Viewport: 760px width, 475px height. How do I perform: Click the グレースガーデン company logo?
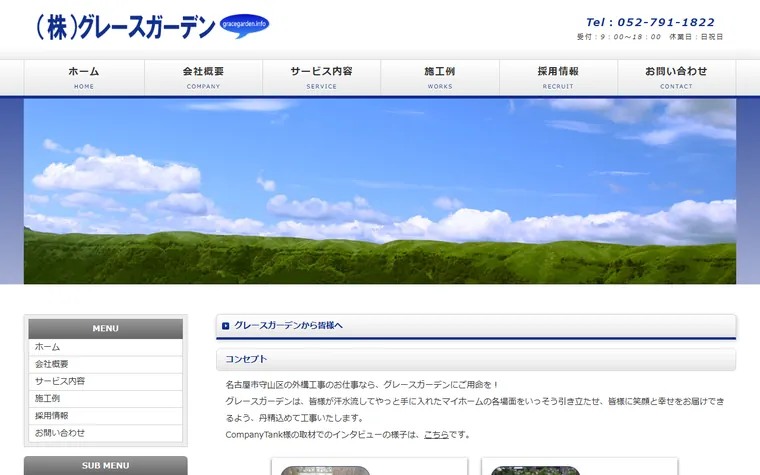(126, 27)
